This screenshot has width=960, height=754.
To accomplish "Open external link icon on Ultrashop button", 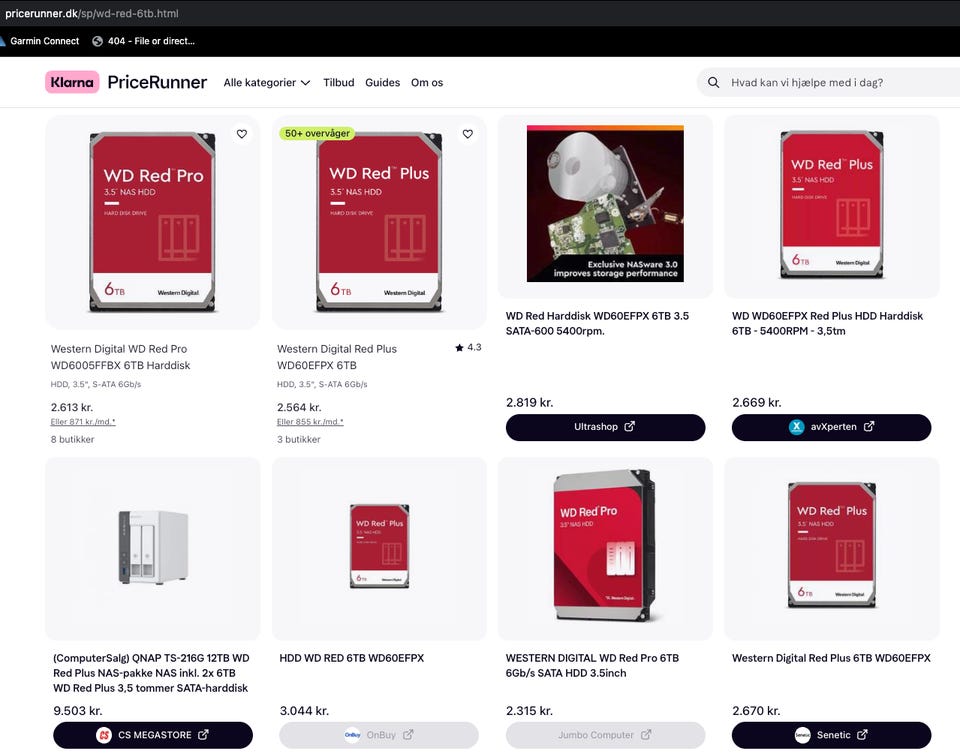I will pos(629,427).
